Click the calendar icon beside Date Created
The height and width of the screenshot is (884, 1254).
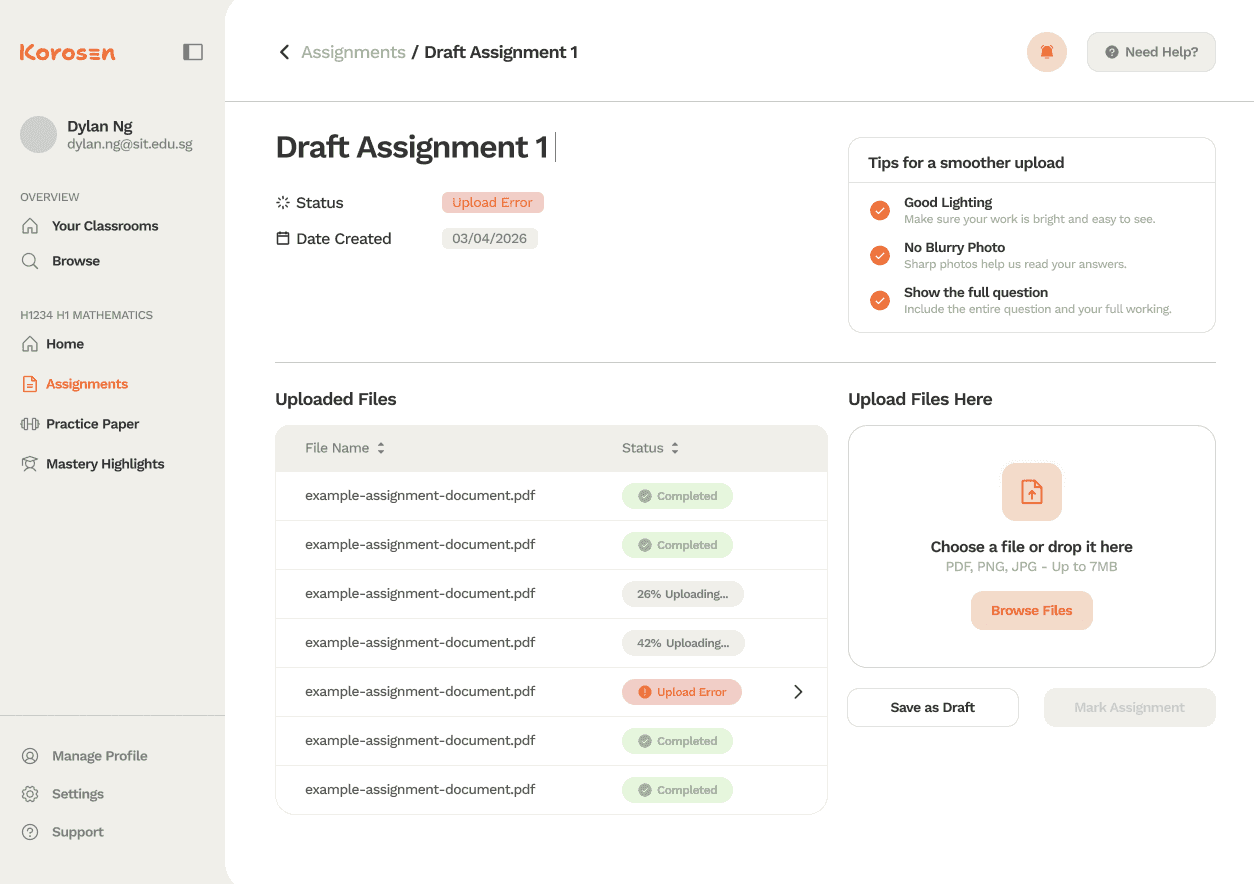[281, 238]
